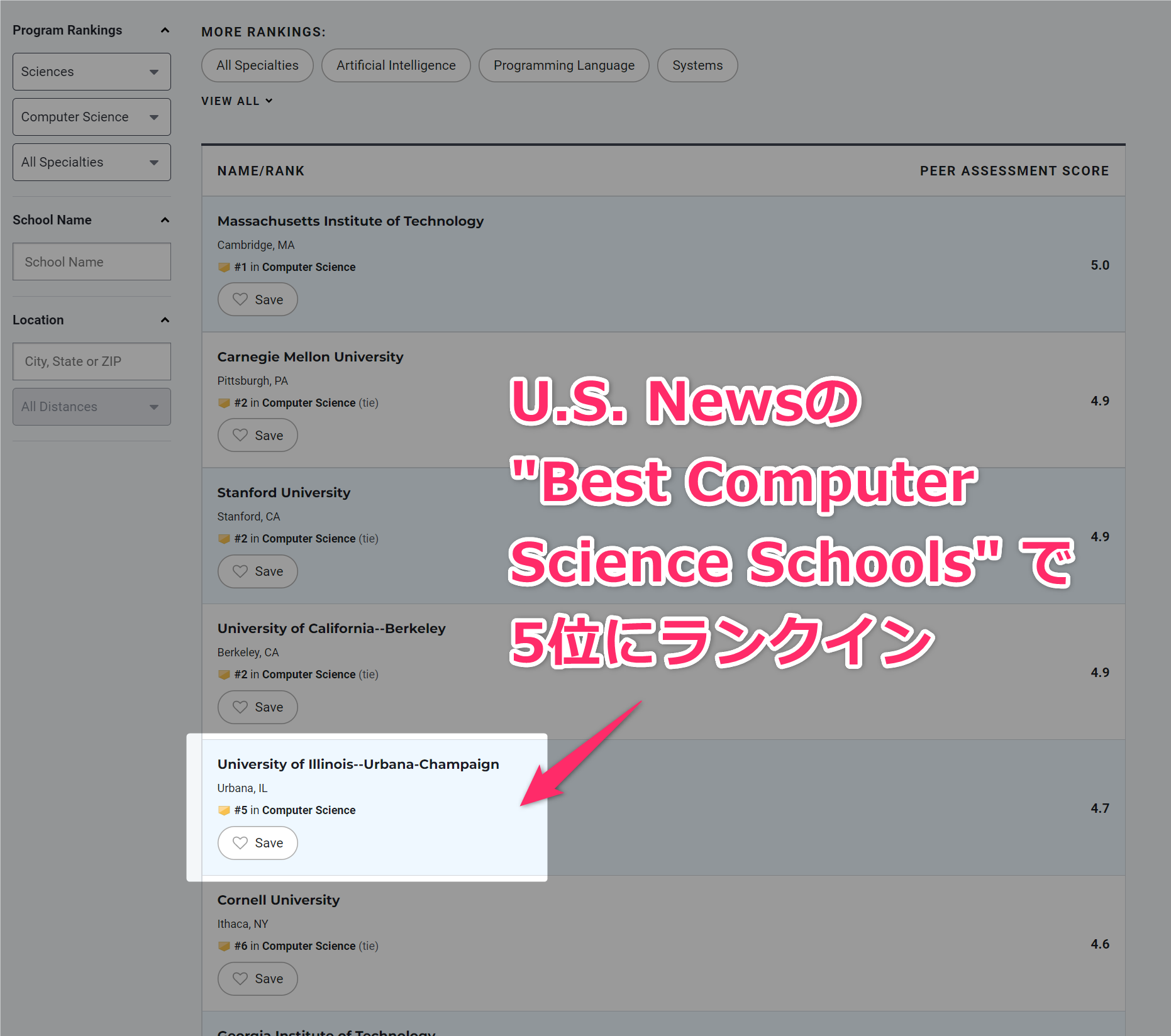
Task: Click the NAME/RANK column header
Action: (261, 170)
